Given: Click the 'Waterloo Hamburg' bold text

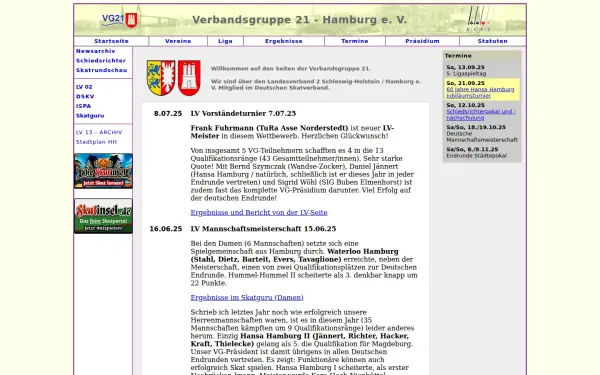Looking at the screenshot, I should click(x=363, y=251).
